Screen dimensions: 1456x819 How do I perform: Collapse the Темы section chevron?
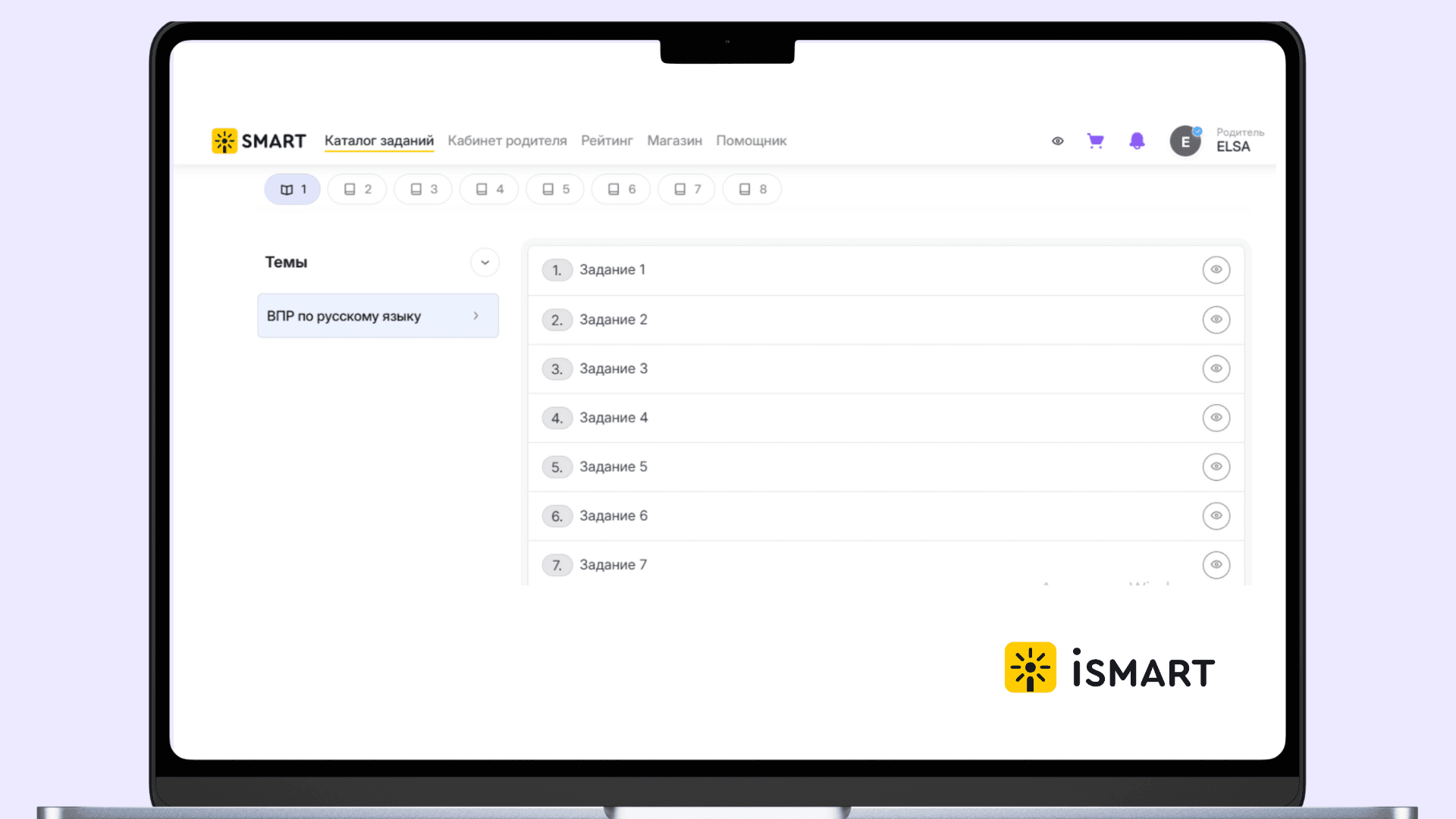pos(485,262)
